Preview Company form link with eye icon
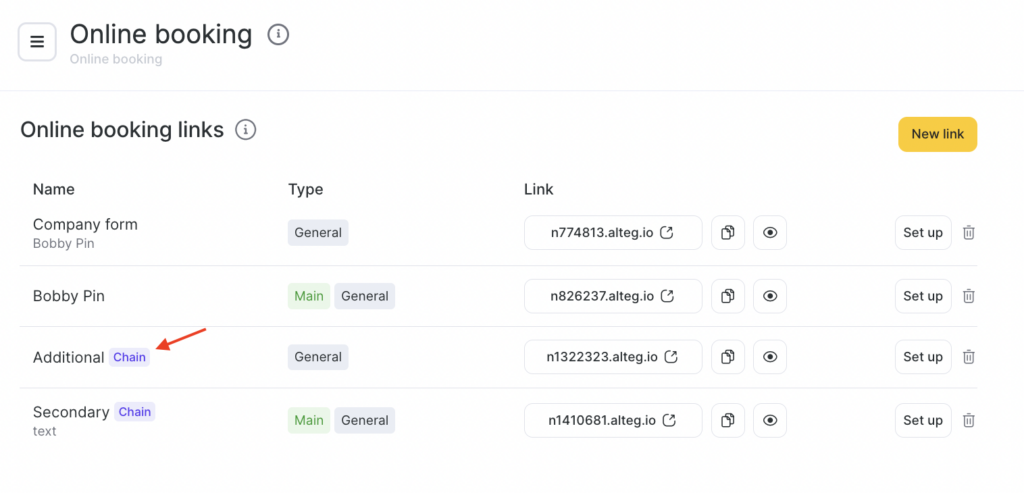 point(769,233)
